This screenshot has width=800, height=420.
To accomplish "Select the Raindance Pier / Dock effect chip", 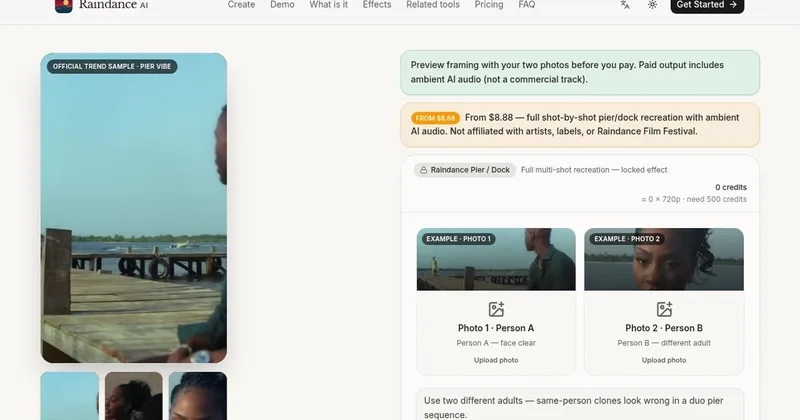I will pyautogui.click(x=465, y=170).
